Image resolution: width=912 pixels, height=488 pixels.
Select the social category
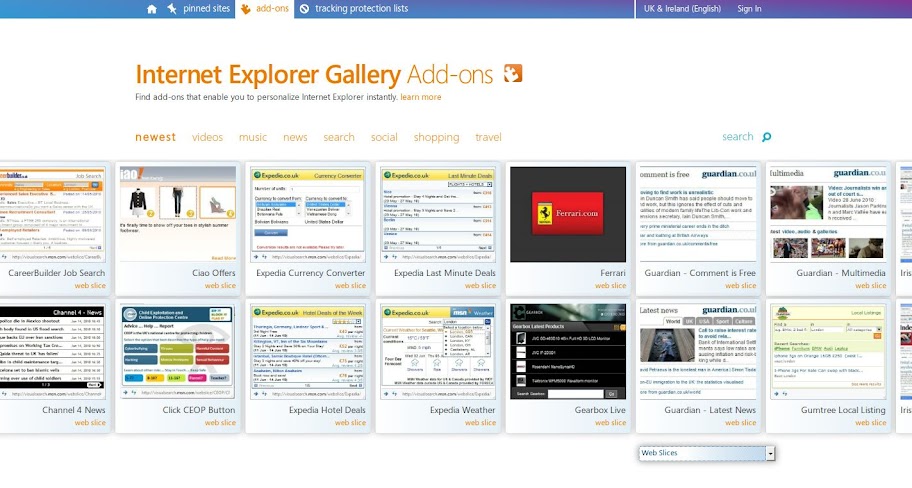click(384, 137)
